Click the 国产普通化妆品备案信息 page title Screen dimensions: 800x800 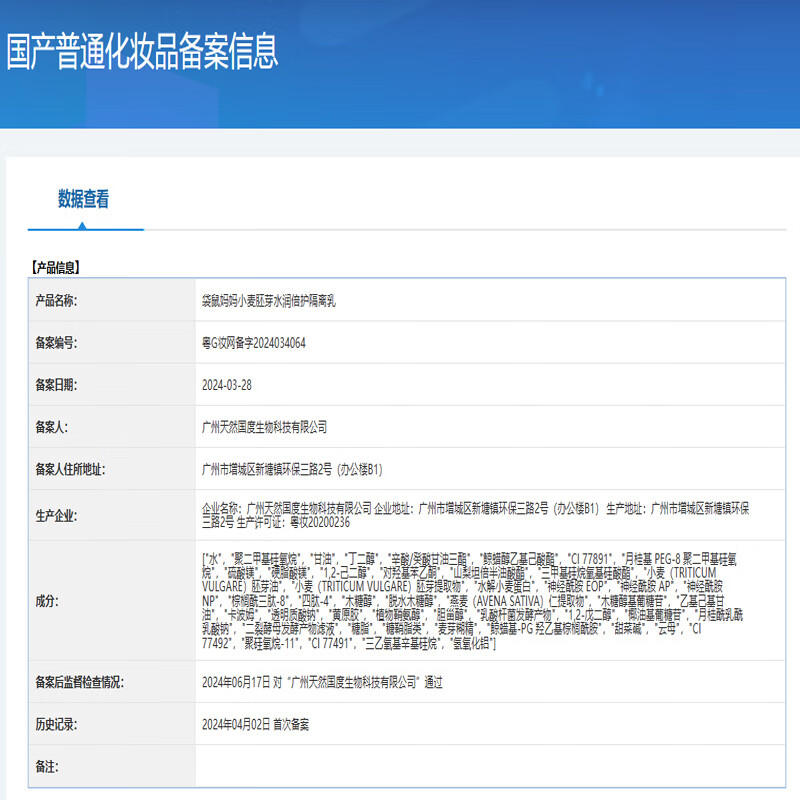click(142, 51)
